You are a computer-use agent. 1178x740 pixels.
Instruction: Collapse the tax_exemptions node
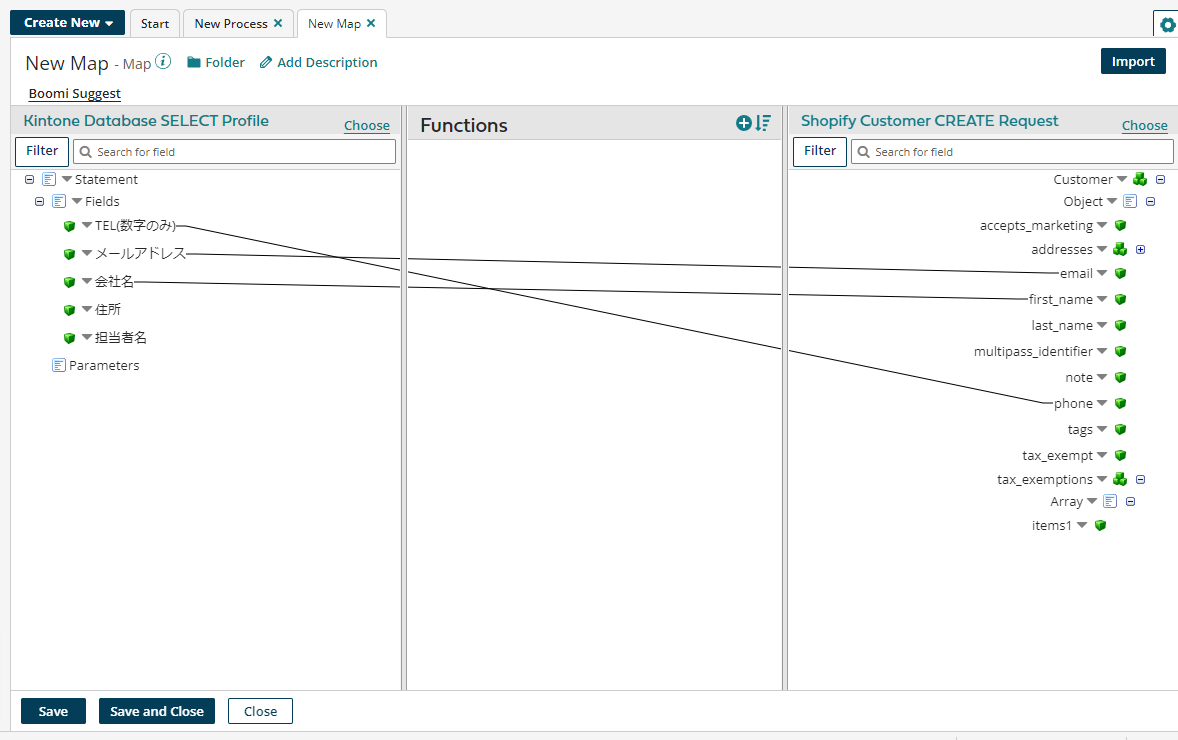tap(1140, 479)
